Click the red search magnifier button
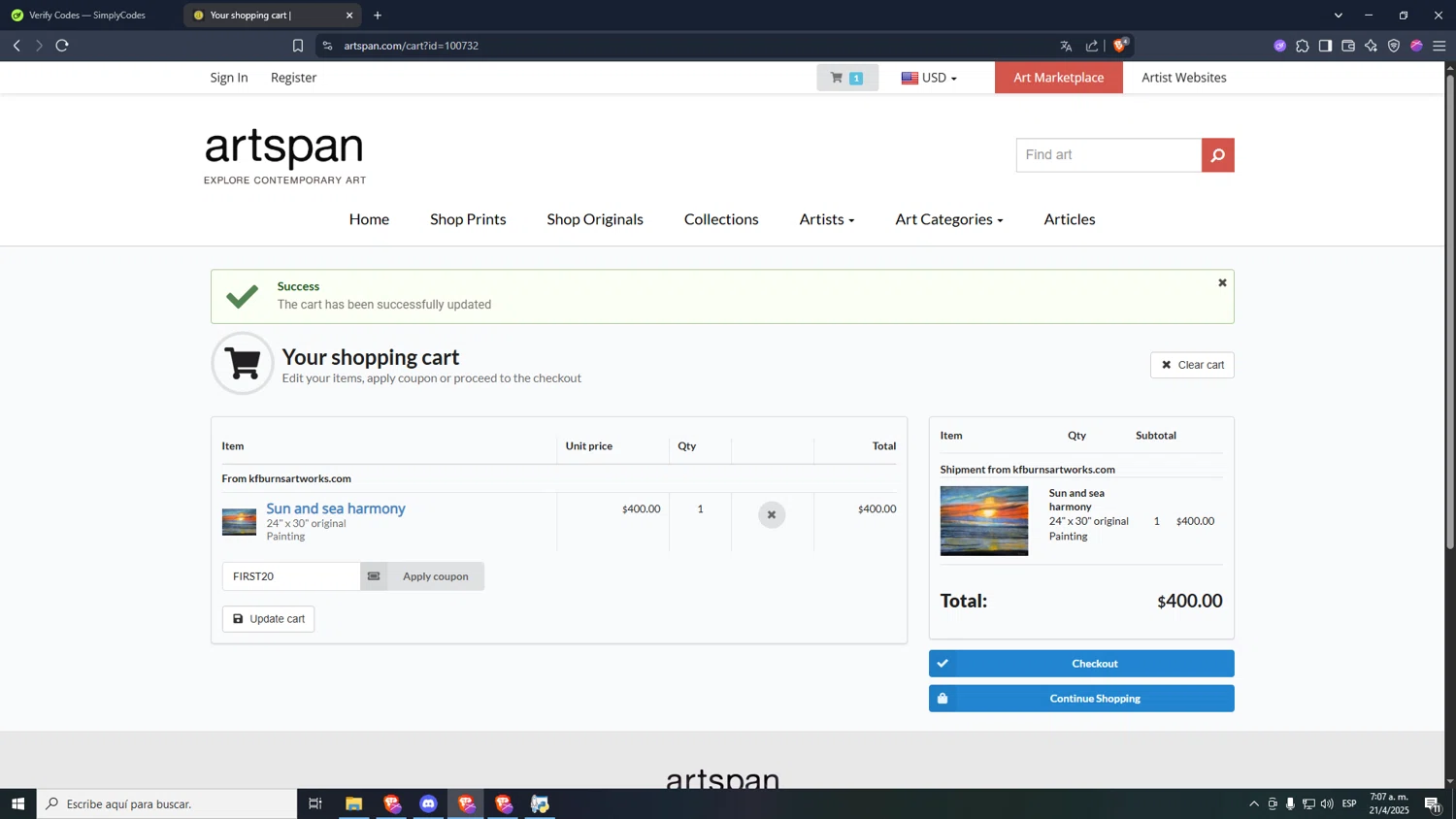 coord(1217,155)
